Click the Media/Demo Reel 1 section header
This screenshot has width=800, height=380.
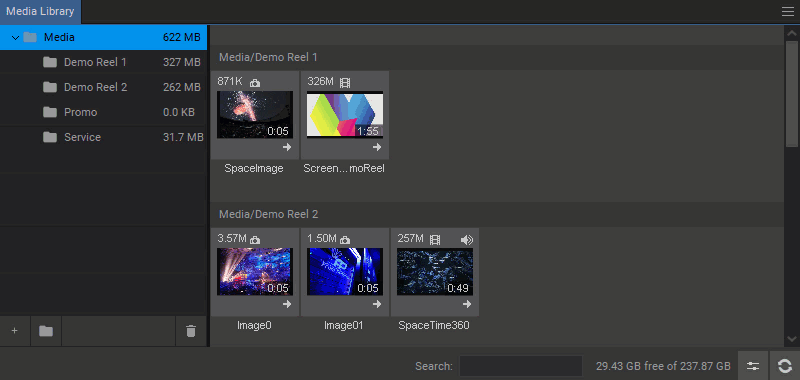point(497,57)
